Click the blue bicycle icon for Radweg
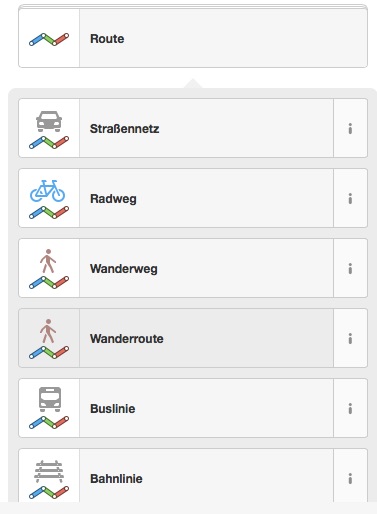377x514 pixels. click(x=48, y=191)
